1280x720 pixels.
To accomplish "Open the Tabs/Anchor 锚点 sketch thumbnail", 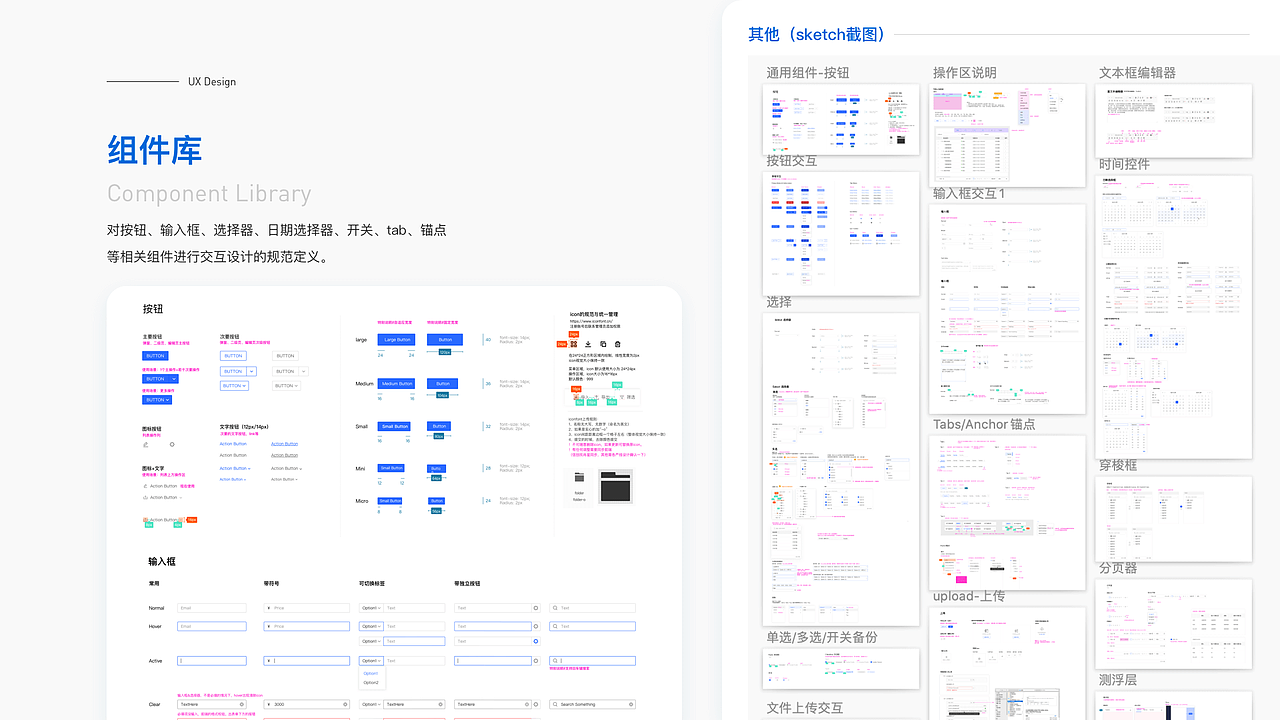I will click(x=1007, y=513).
